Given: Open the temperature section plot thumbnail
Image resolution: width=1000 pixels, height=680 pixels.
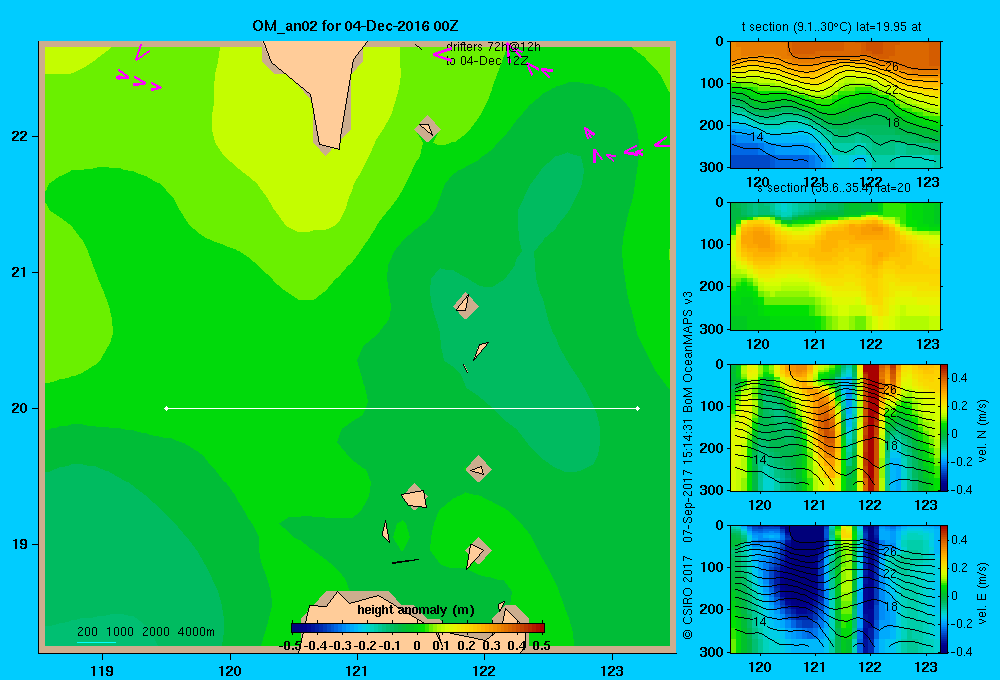Looking at the screenshot, I should pyautogui.click(x=835, y=105).
